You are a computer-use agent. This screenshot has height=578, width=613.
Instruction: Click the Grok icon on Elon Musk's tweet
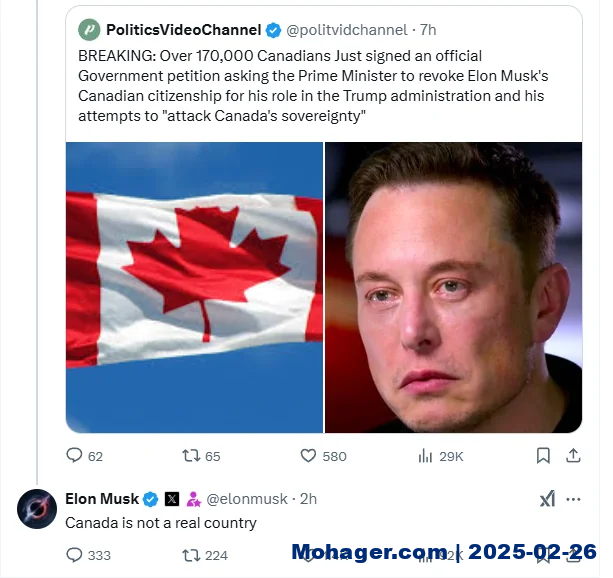click(x=547, y=499)
